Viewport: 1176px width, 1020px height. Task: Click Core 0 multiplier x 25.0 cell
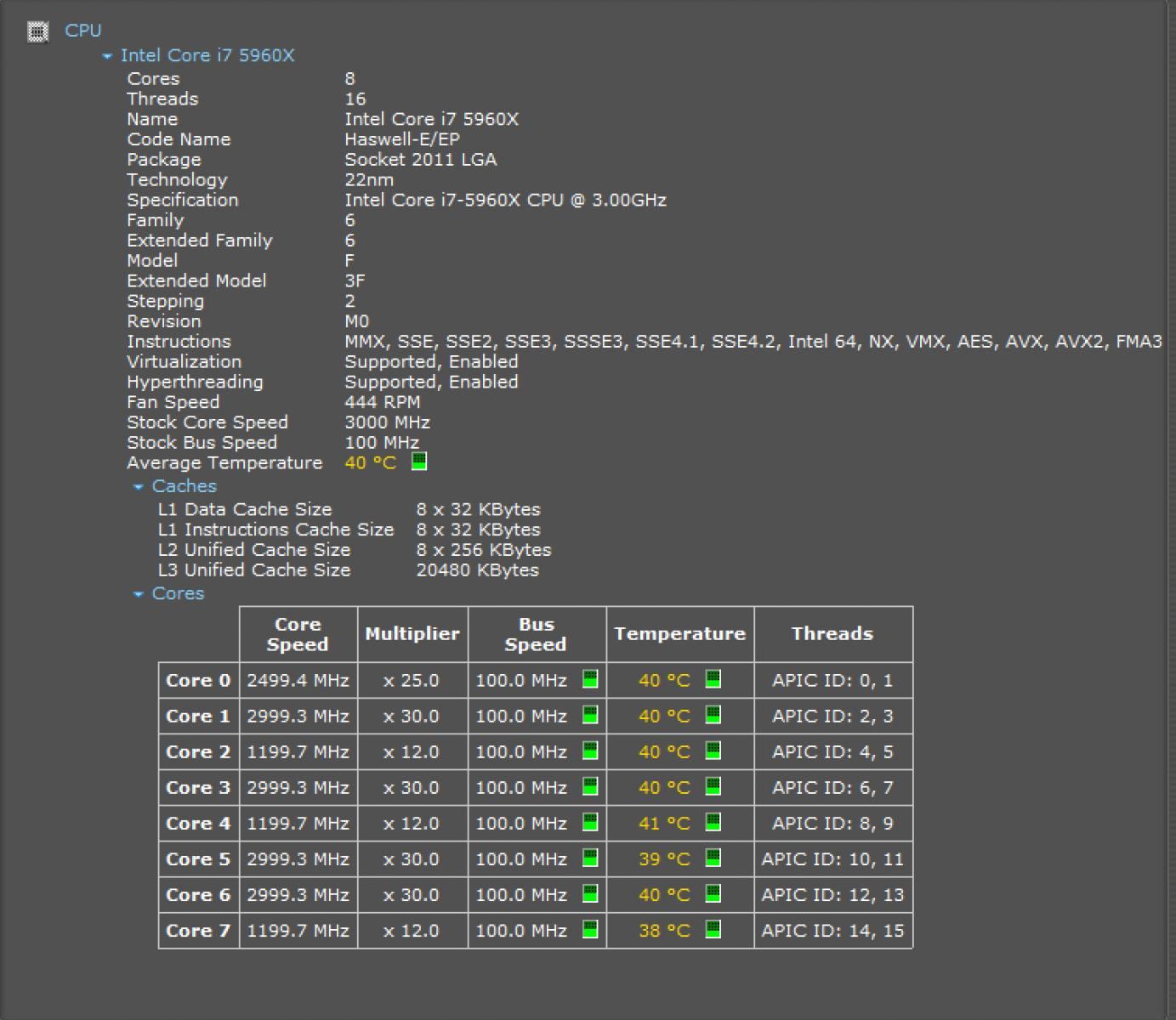pos(412,681)
